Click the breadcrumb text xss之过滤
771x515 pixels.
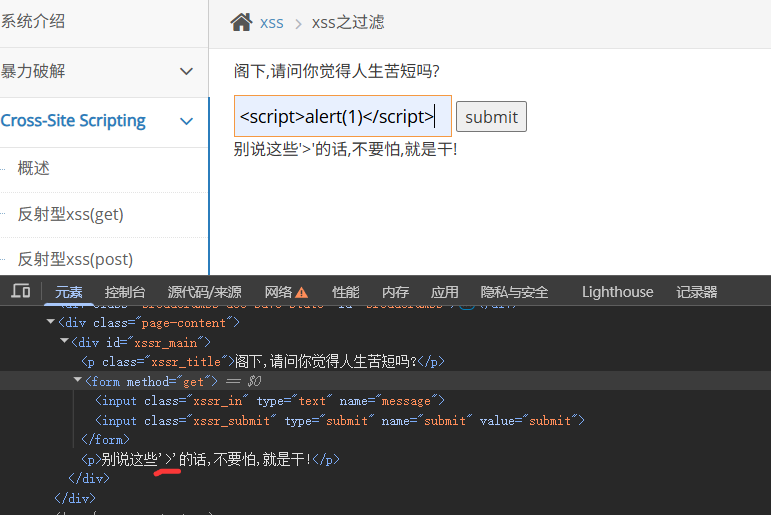coord(348,22)
